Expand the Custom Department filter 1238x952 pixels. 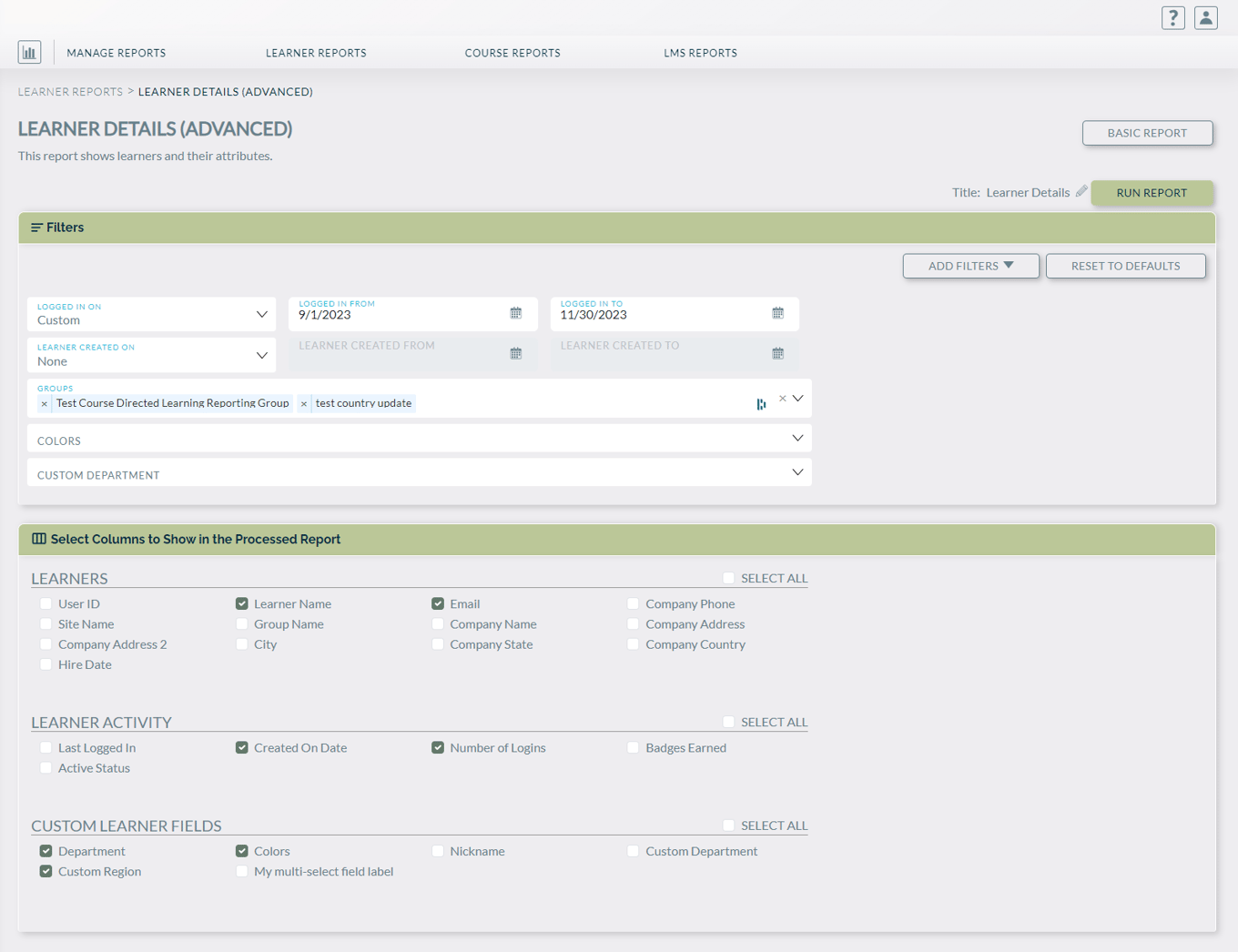pyautogui.click(x=797, y=471)
